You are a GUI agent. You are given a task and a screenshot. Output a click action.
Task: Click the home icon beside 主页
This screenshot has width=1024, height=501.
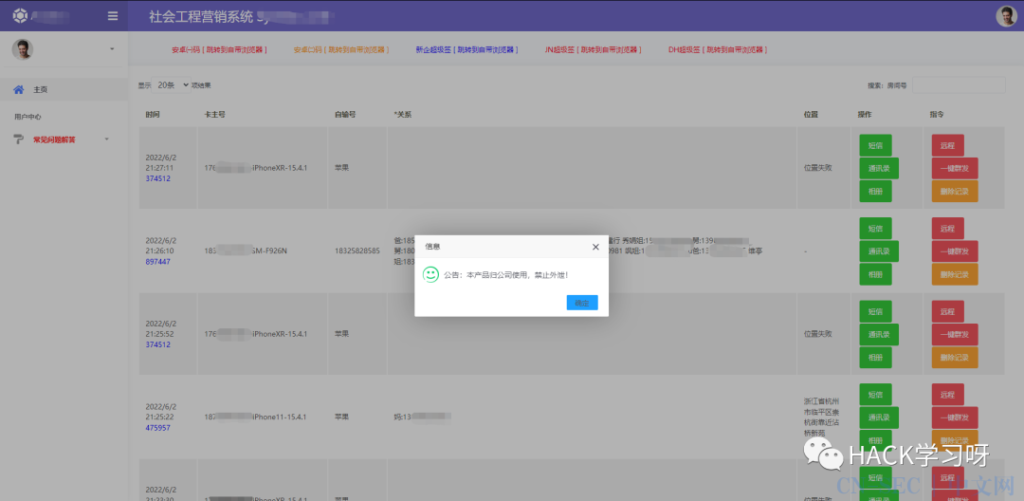18,89
